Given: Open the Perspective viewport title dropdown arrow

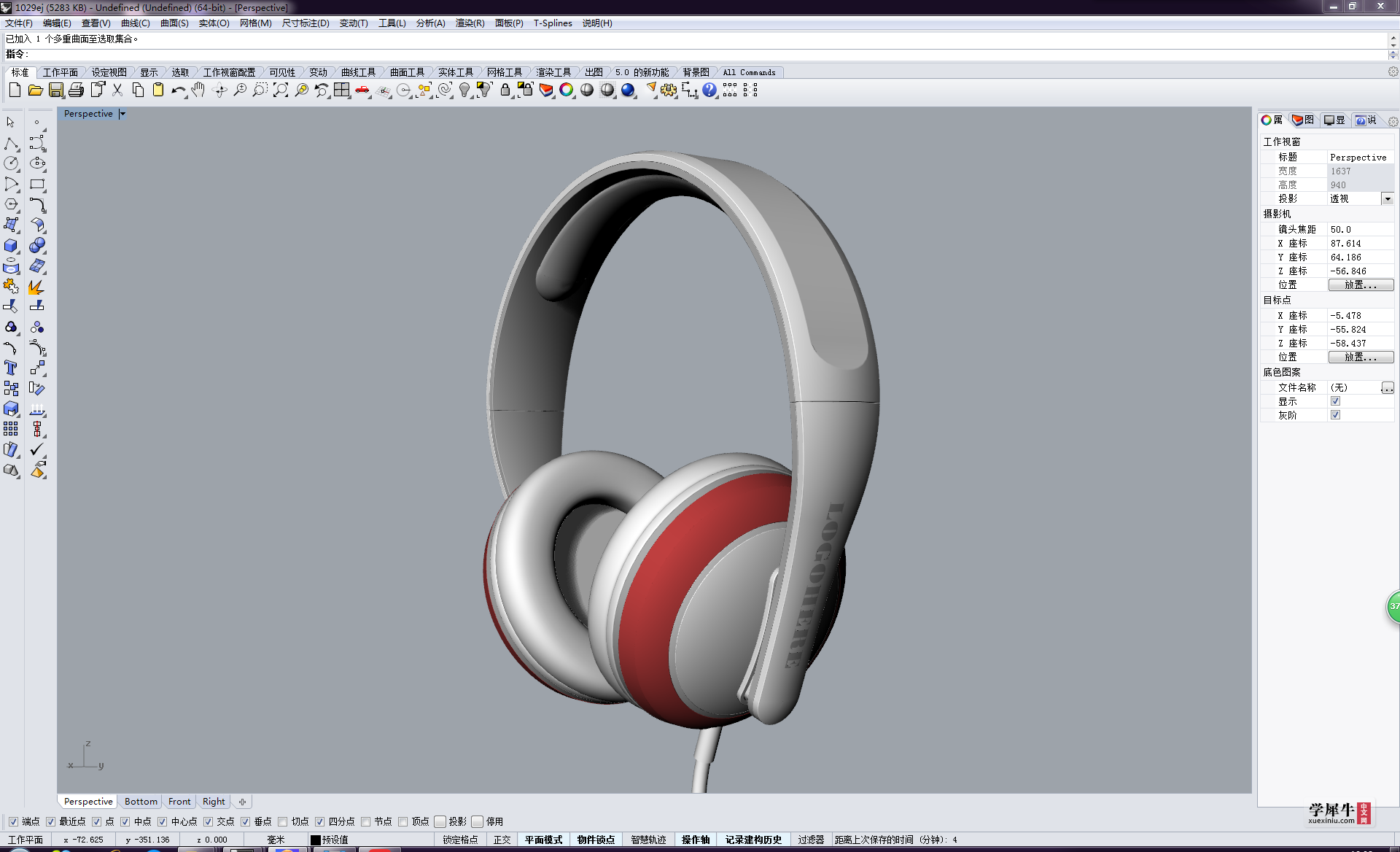Looking at the screenshot, I should (122, 114).
